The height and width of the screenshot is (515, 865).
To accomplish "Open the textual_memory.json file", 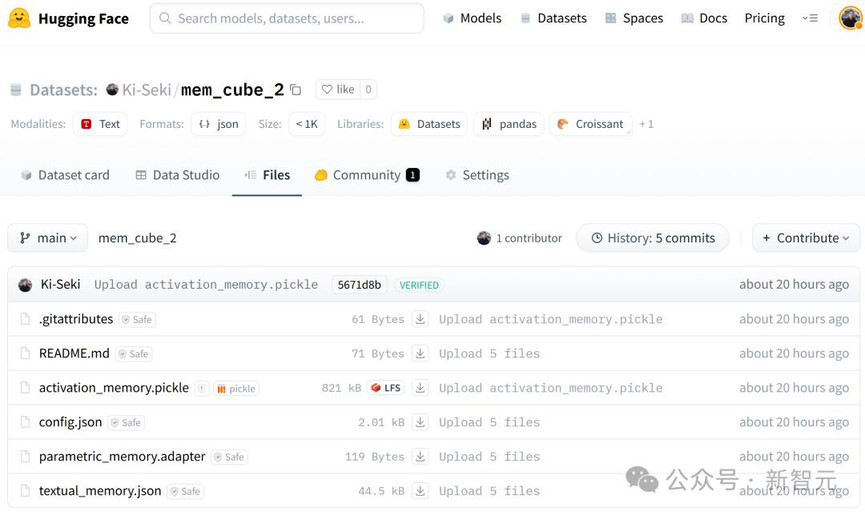I will (x=100, y=491).
